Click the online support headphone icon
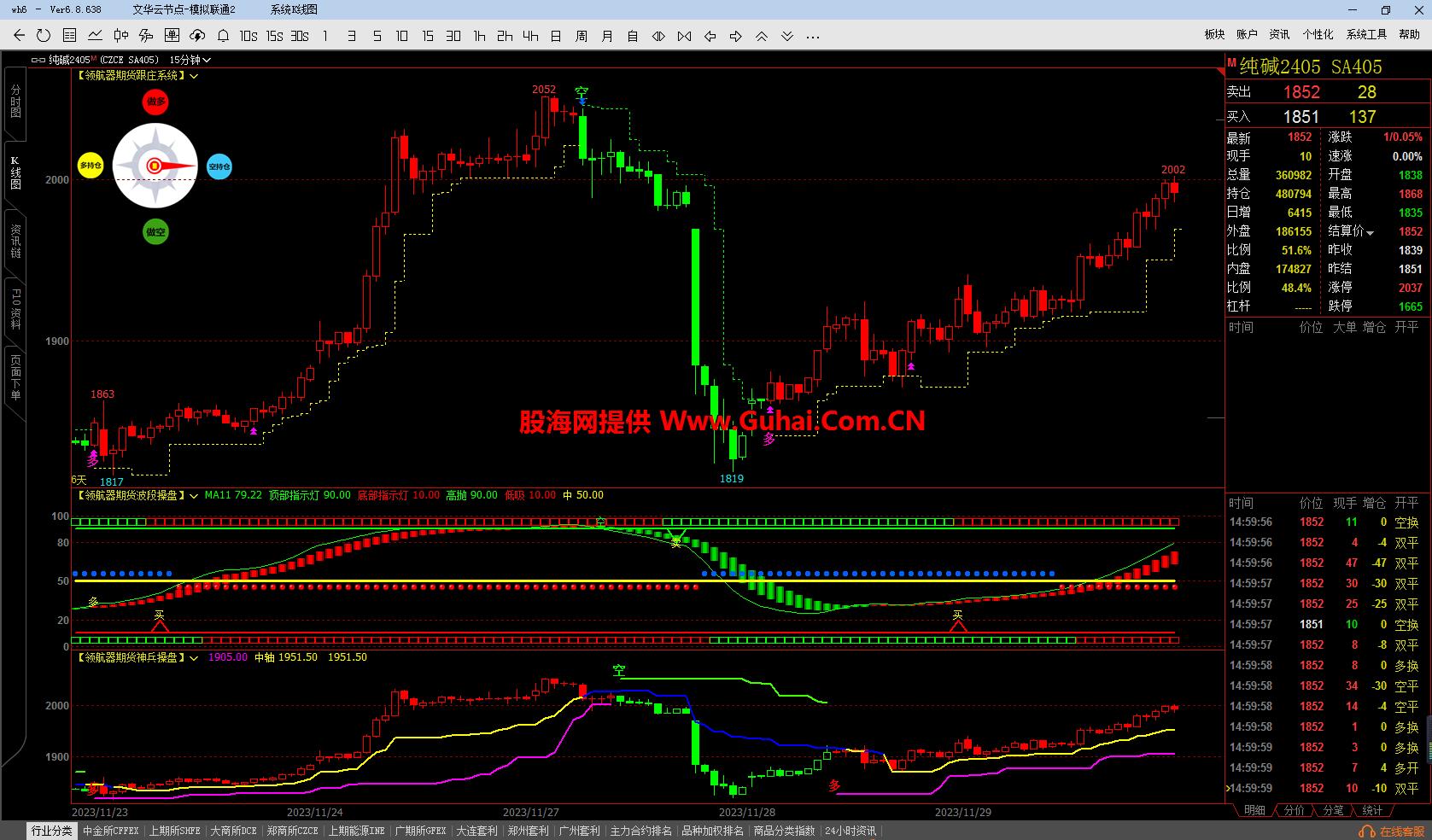Viewport: 1432px width, 840px height. click(x=1366, y=831)
